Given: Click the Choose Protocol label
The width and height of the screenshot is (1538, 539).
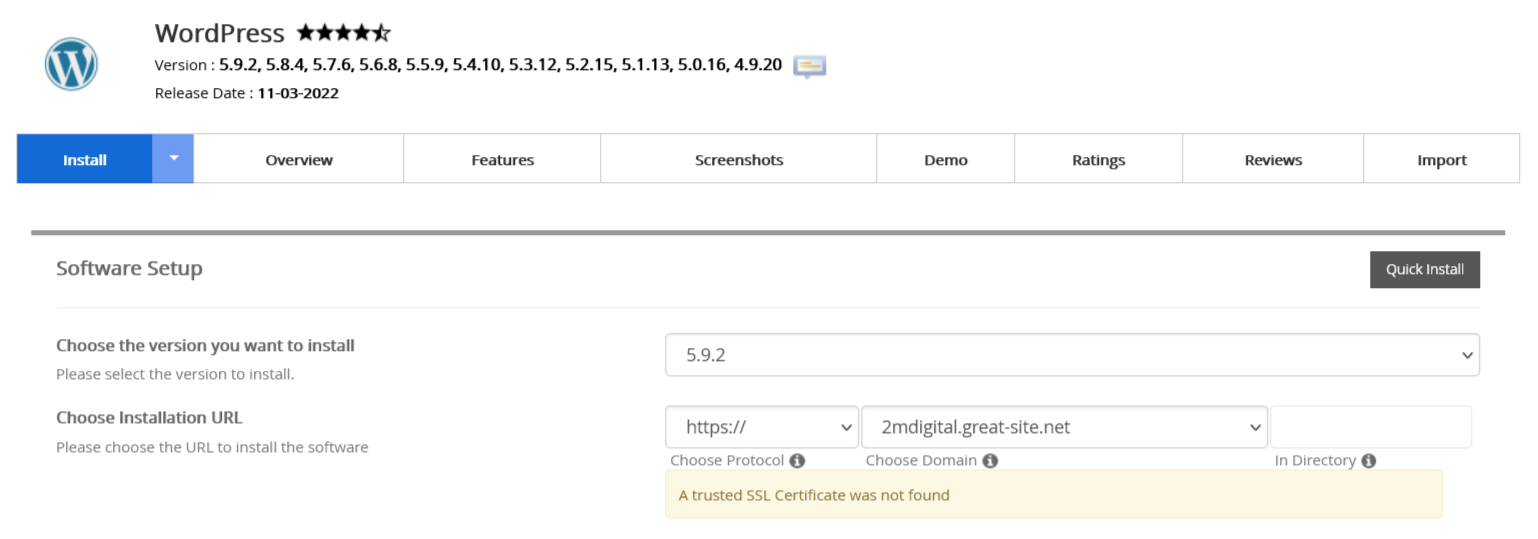Looking at the screenshot, I should [x=727, y=461].
